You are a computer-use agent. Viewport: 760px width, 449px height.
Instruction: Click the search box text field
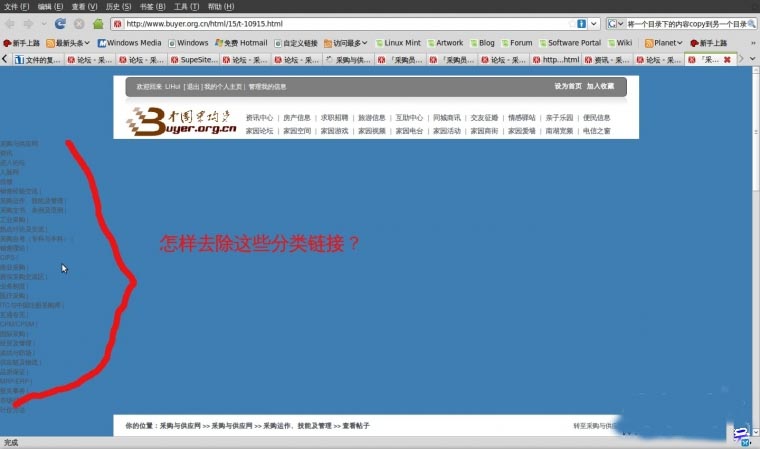[x=686, y=24]
